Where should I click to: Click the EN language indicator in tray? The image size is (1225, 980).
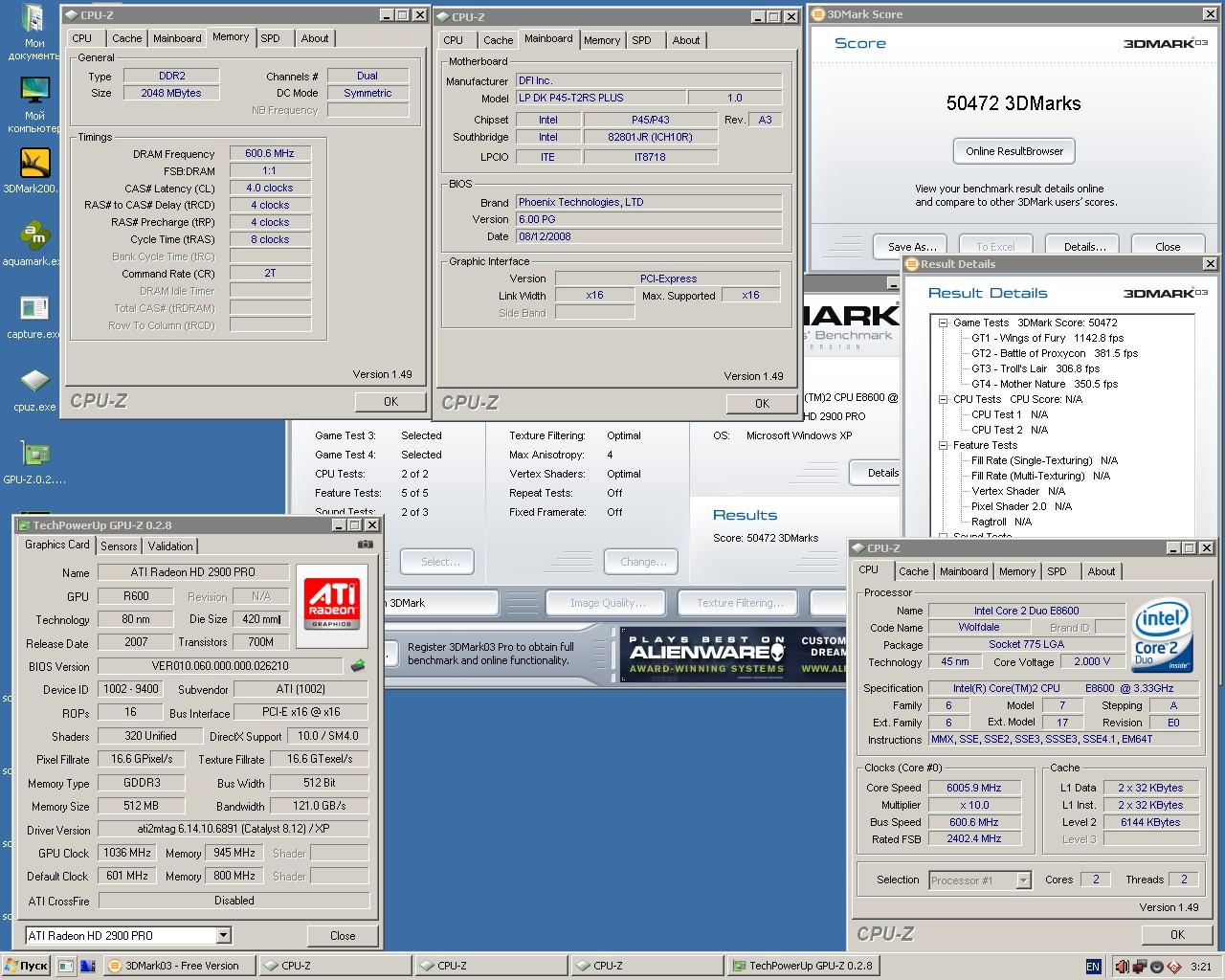point(1093,967)
